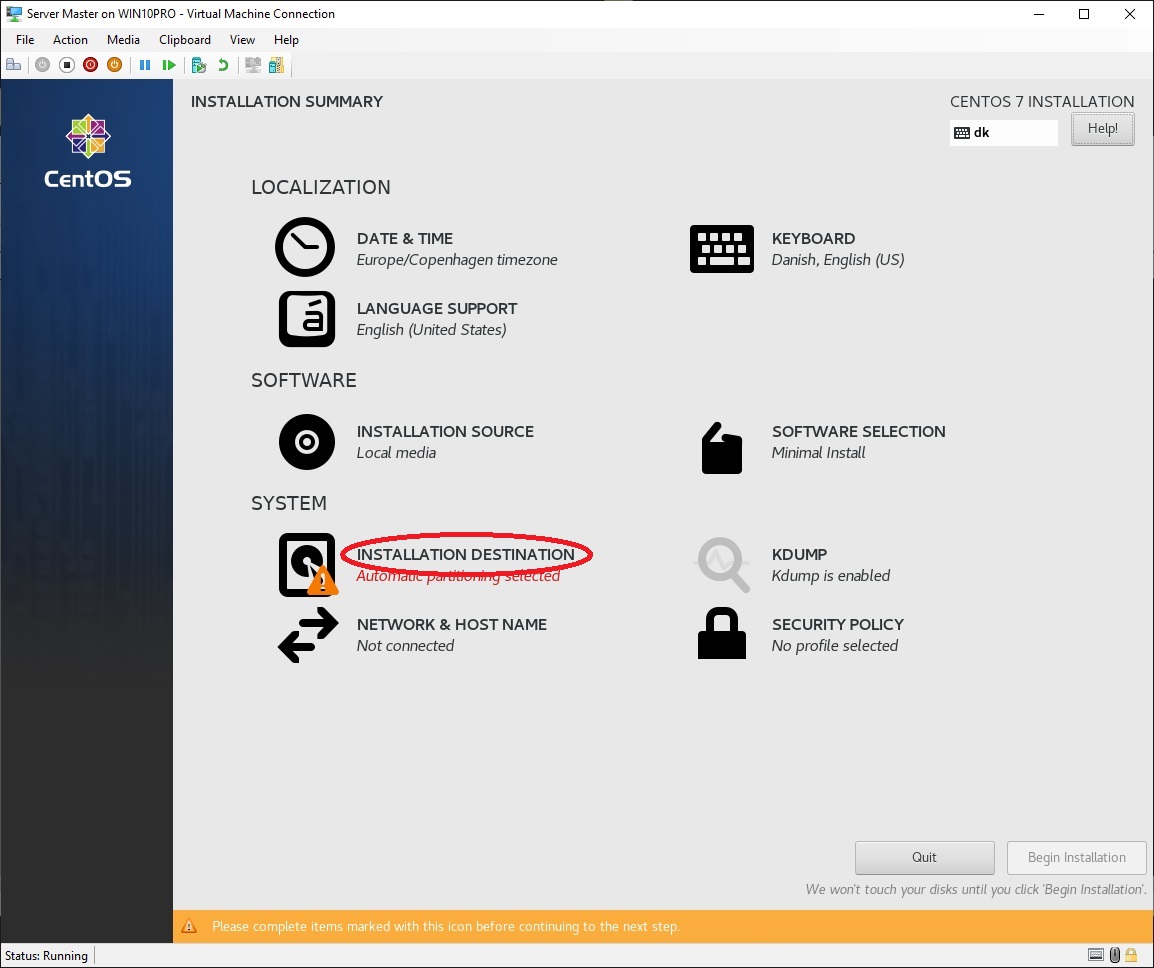Click the Quit button

coord(924,858)
